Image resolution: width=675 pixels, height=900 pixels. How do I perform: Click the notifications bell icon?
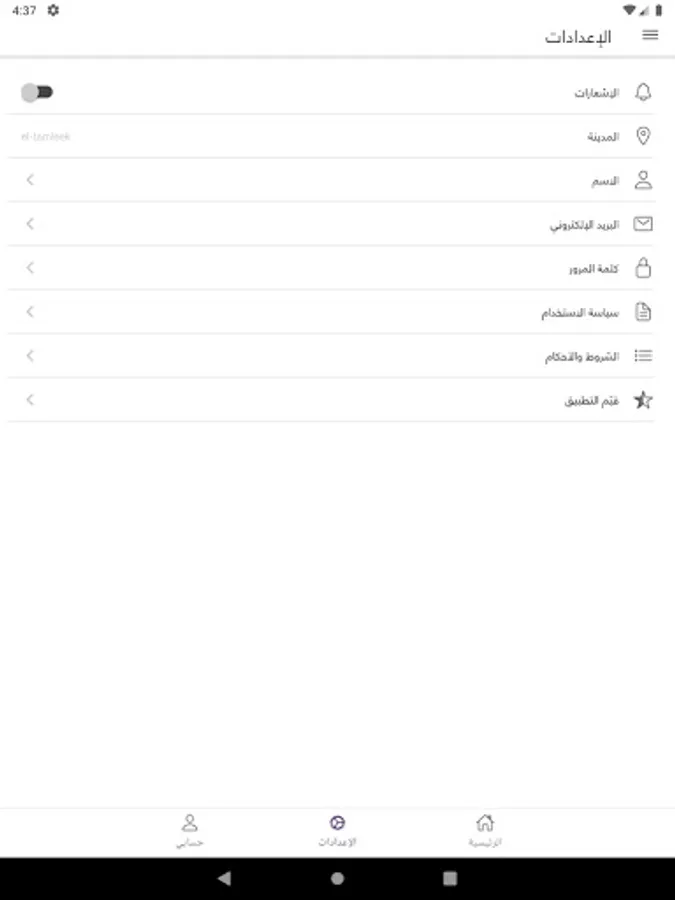coord(643,93)
